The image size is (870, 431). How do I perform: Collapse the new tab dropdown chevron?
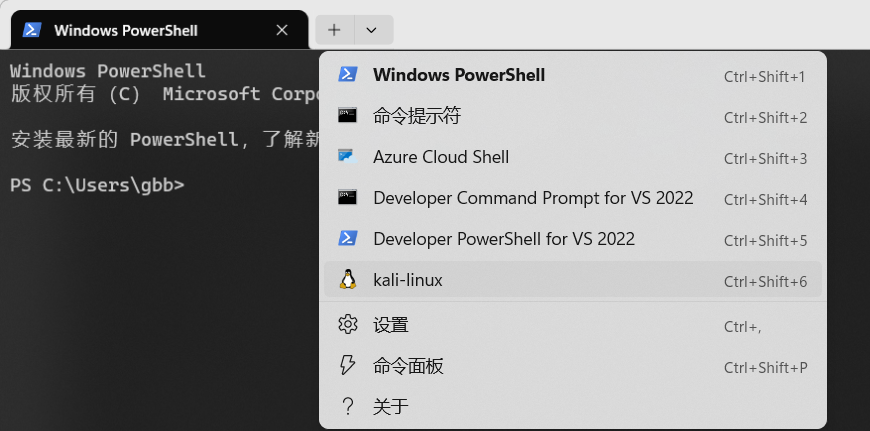tap(371, 30)
